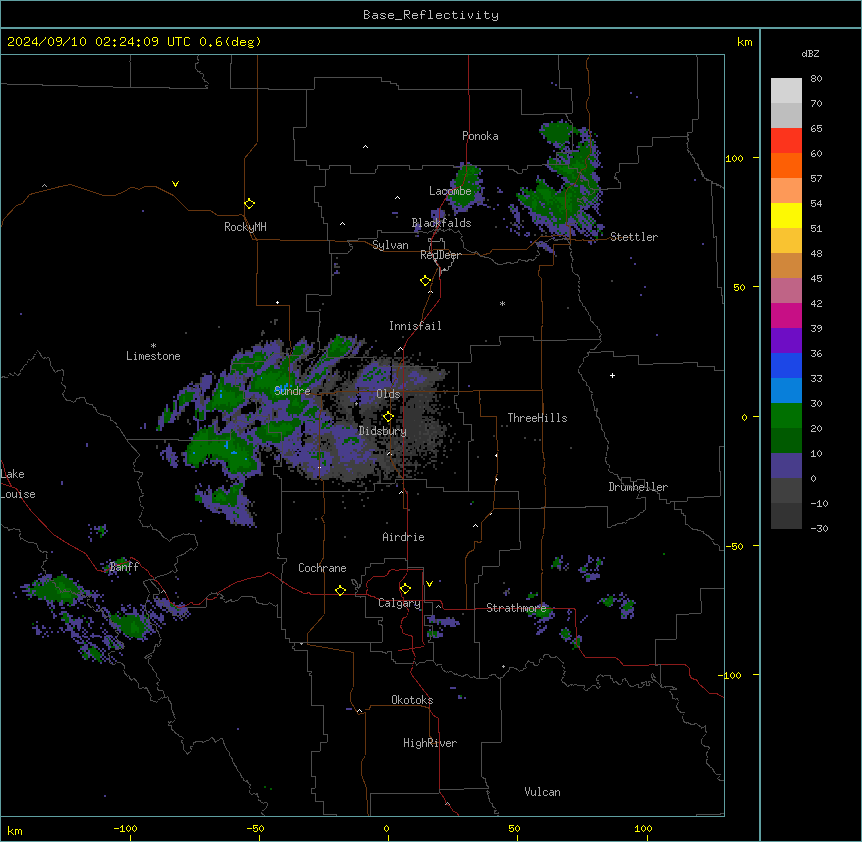Click the Limestone label

[153, 356]
